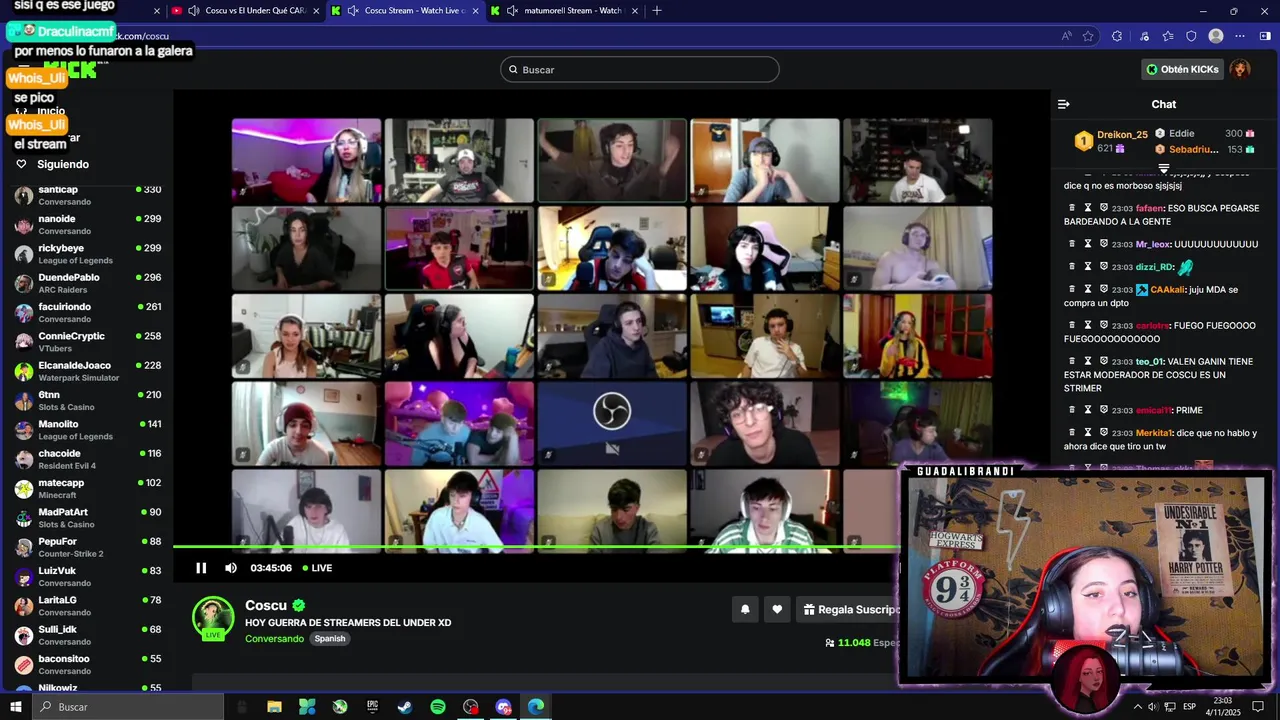Expand the gift leaderboard chevron in chat

(1164, 168)
